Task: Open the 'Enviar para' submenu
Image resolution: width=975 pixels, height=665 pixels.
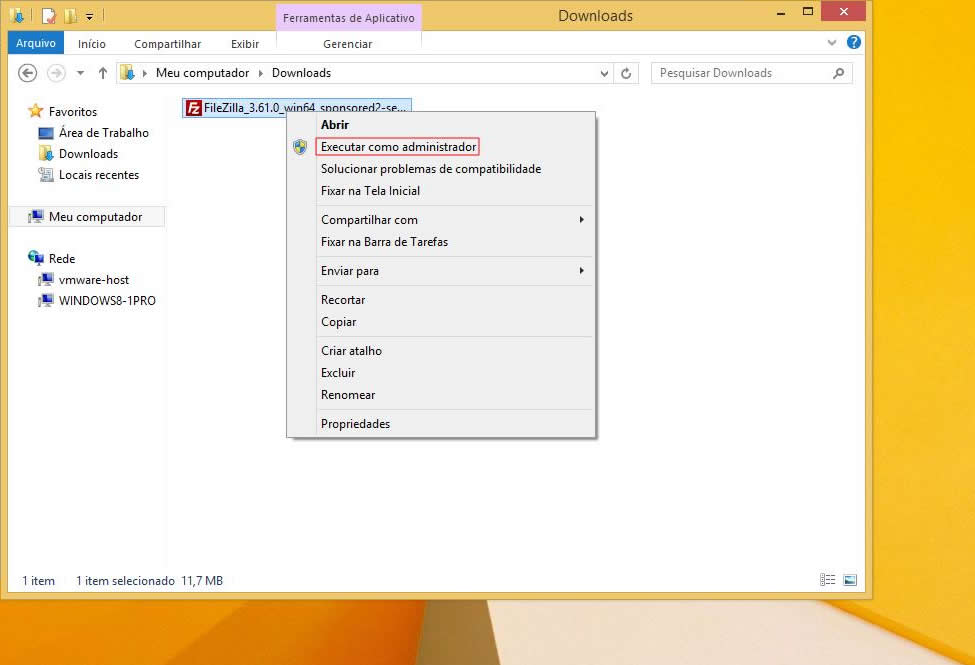Action: point(350,271)
